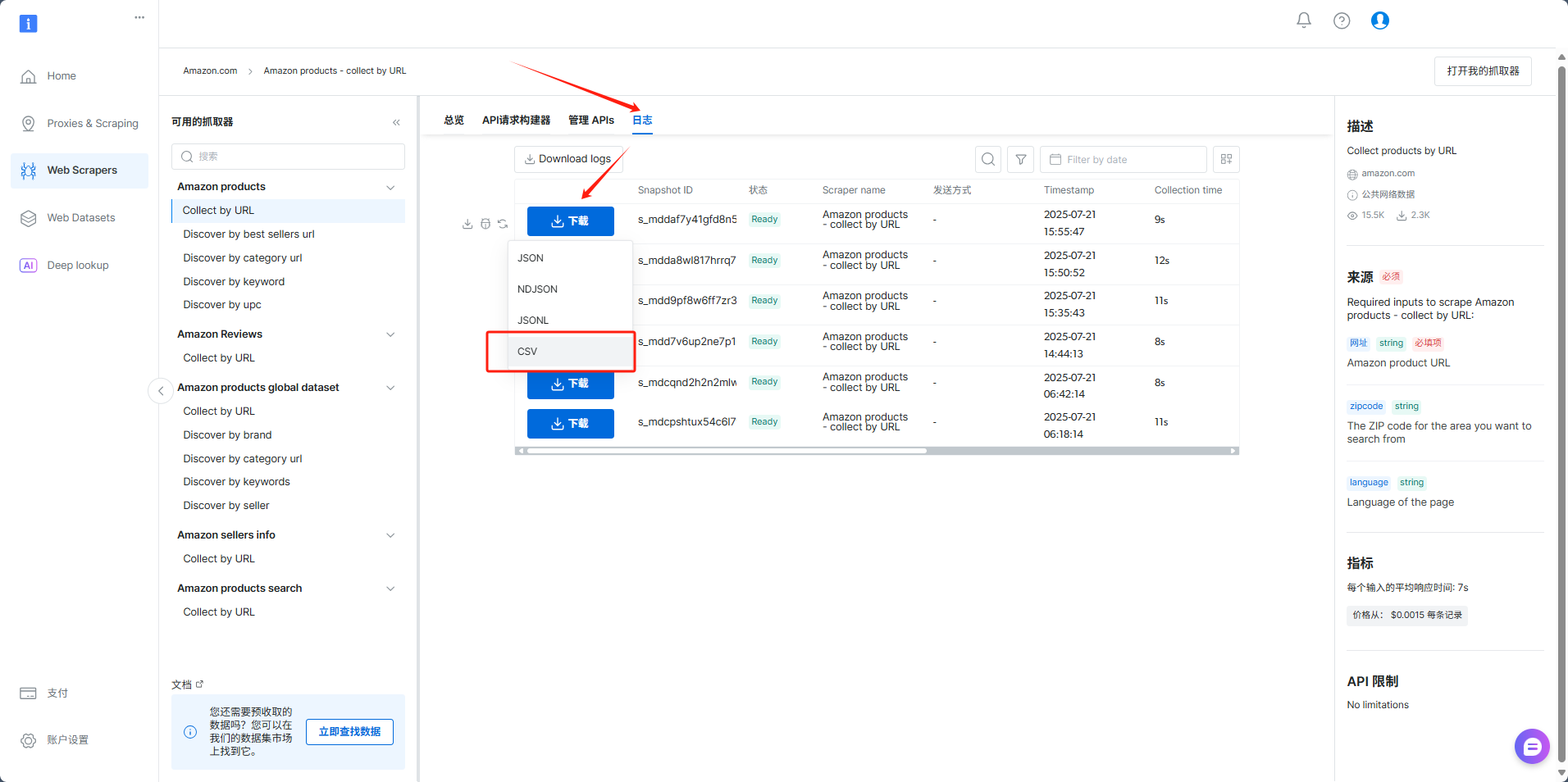
Task: Open the help question mark icon
Action: [x=1342, y=20]
